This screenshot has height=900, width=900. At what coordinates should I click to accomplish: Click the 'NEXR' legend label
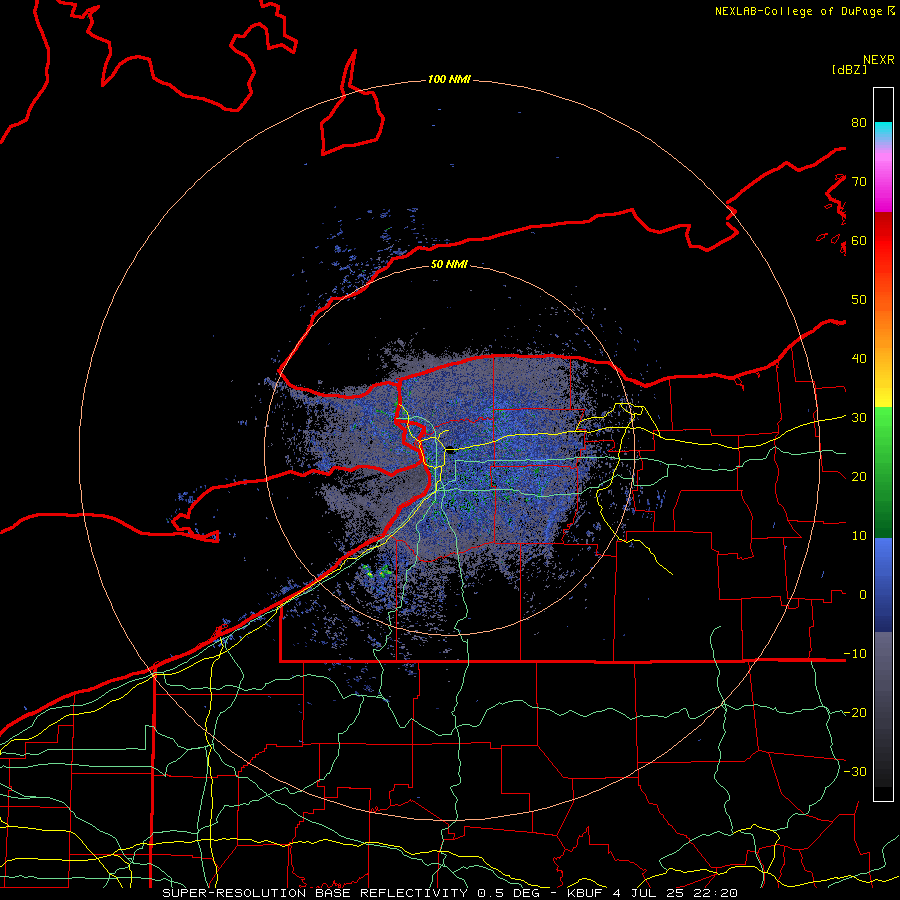[879, 59]
